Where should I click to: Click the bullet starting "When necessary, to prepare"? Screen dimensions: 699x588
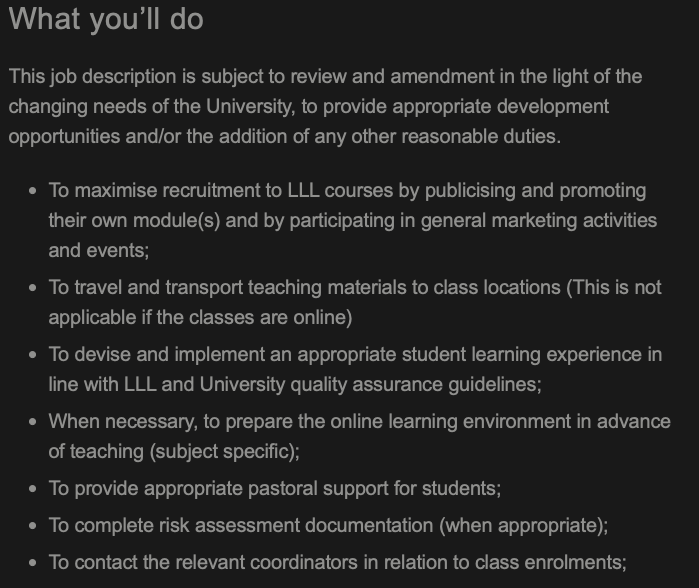pyautogui.click(x=359, y=436)
